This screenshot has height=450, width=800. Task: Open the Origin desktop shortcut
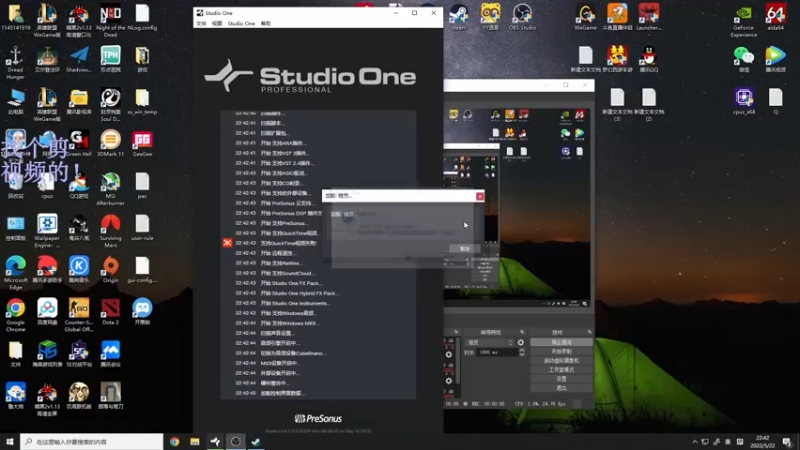tap(110, 269)
